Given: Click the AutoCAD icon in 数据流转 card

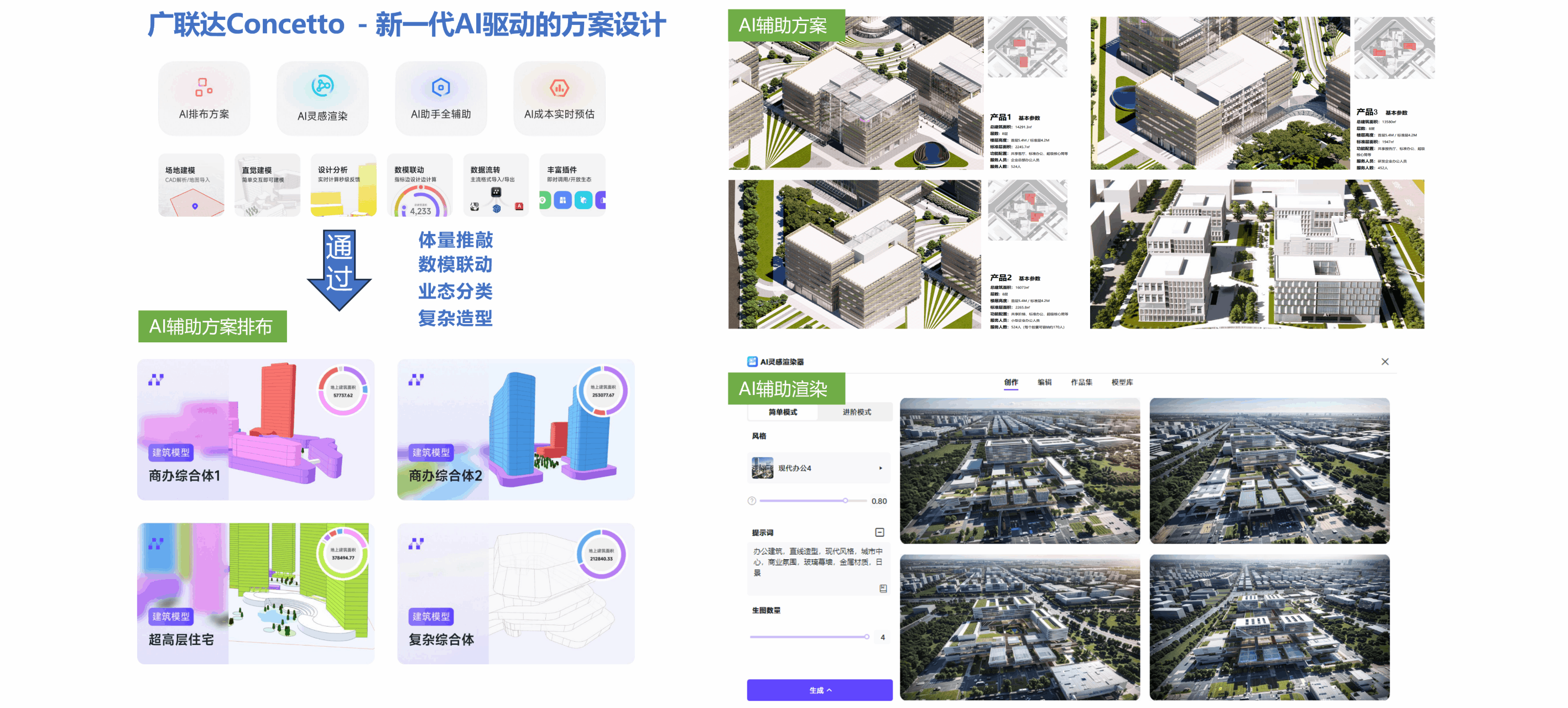Looking at the screenshot, I should pyautogui.click(x=519, y=206).
